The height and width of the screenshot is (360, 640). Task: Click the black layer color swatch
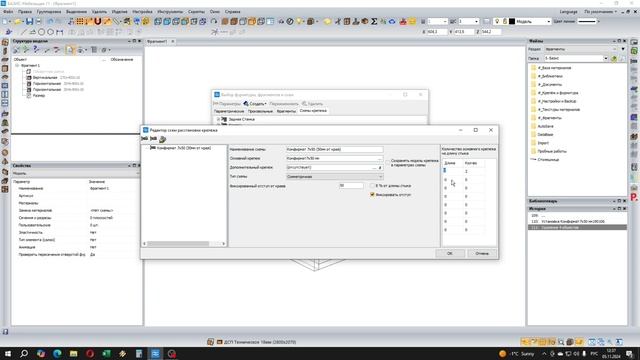pos(512,21)
